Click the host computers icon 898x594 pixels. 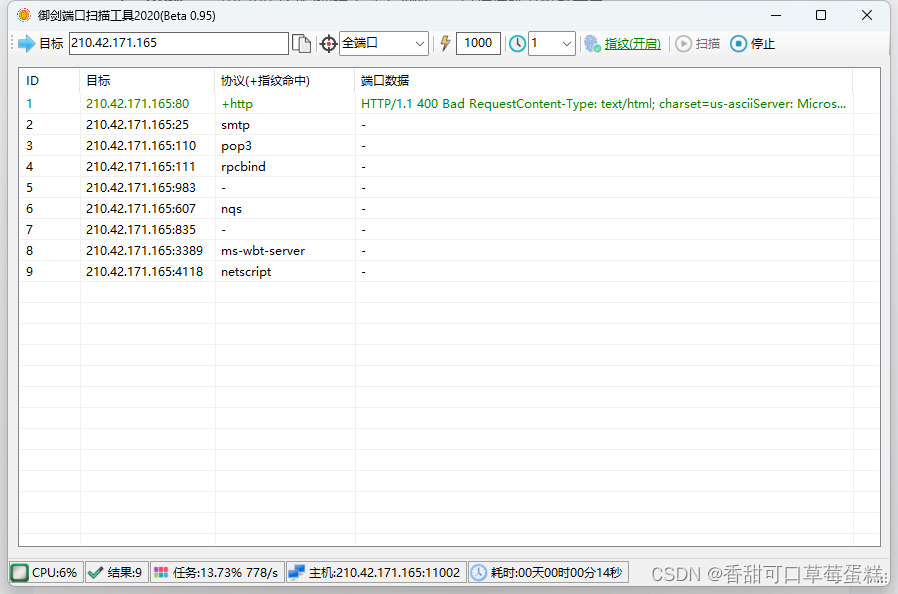(296, 572)
